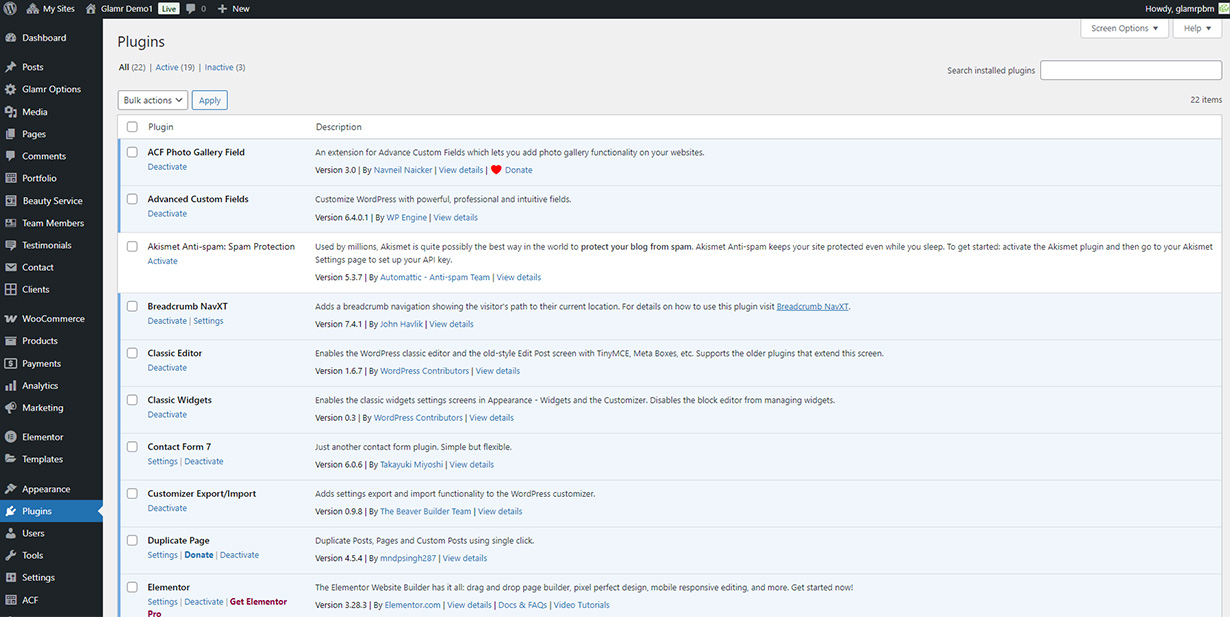The image size is (1230, 617).
Task: Show All plugins filter
Action: [x=124, y=68]
